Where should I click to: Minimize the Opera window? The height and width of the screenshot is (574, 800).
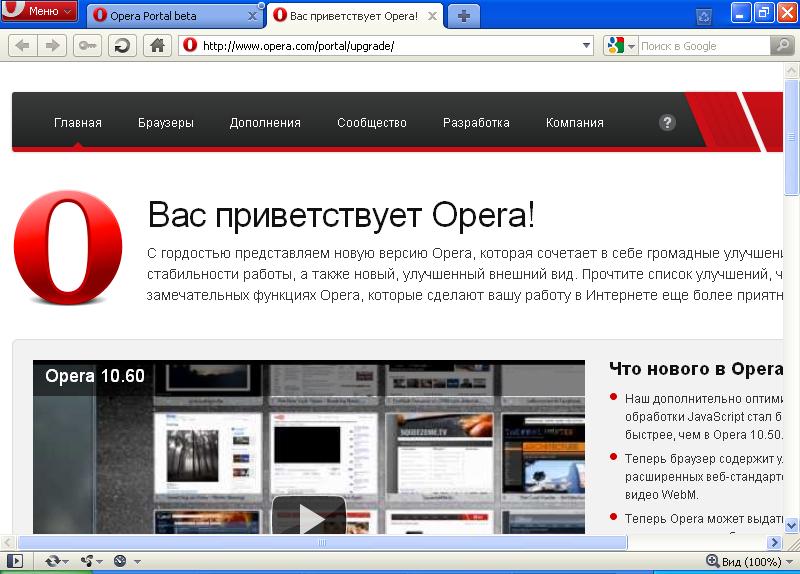[740, 13]
